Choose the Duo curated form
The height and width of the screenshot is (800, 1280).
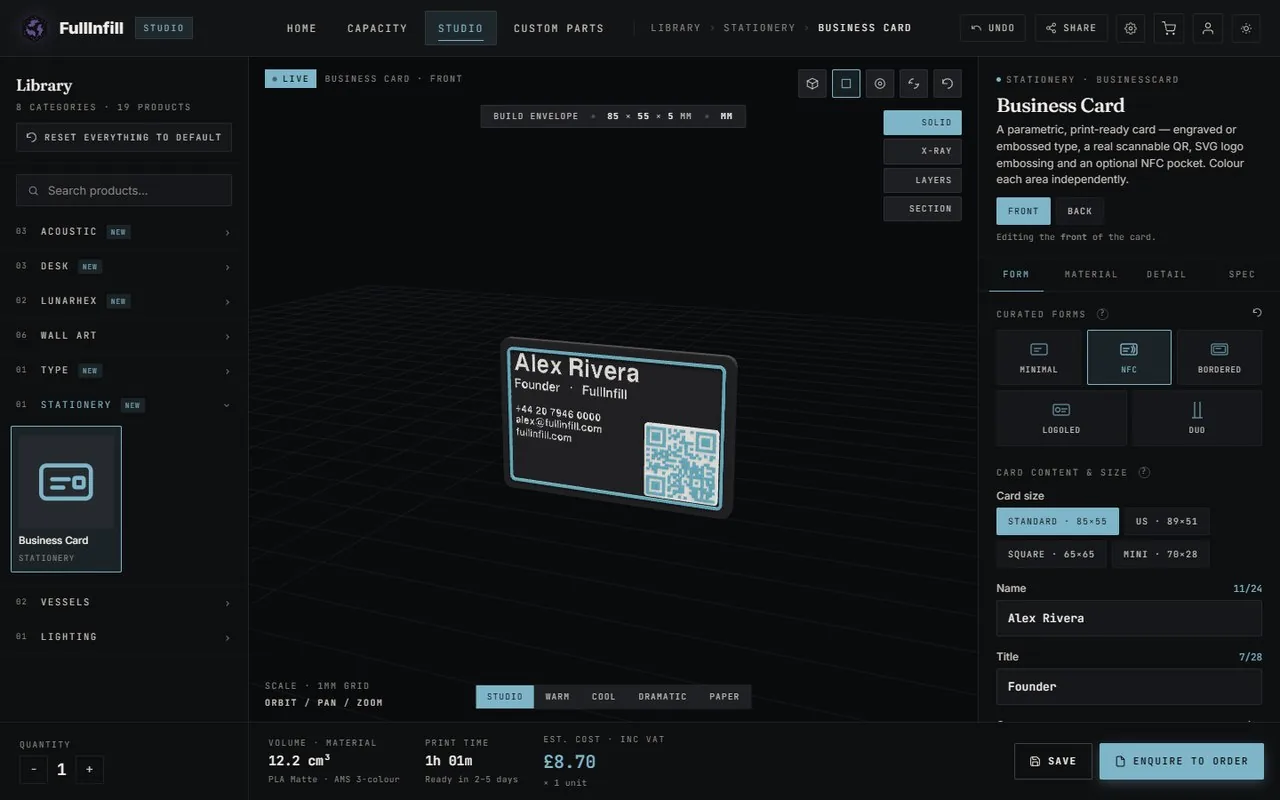click(1197, 418)
